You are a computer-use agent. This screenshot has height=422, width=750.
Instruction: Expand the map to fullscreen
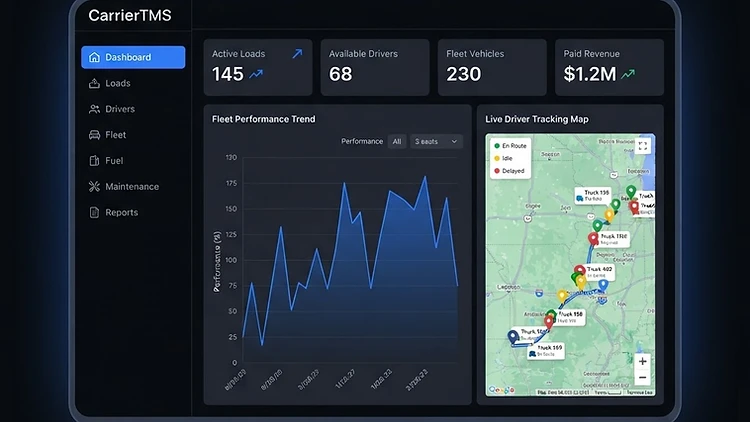pos(643,146)
